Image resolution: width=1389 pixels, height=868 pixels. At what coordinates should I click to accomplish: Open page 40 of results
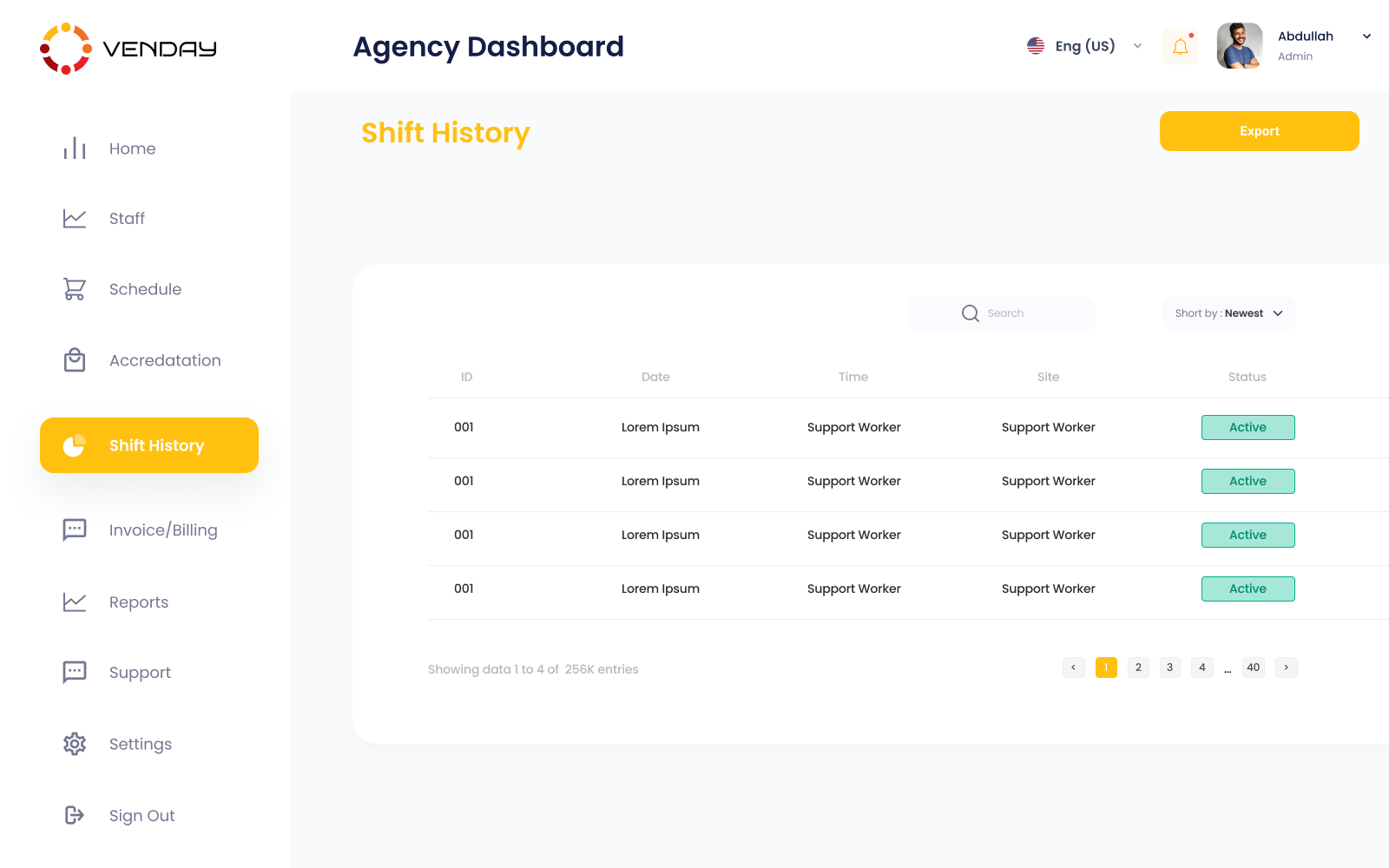(1253, 667)
